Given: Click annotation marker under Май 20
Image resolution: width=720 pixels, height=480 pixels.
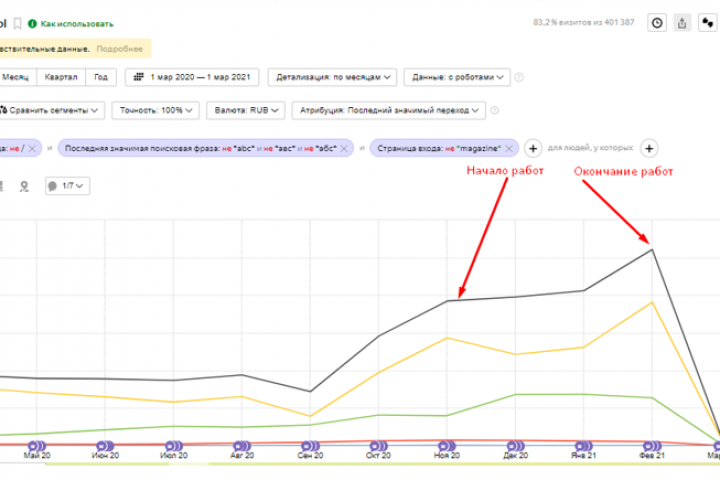Looking at the screenshot, I should (37, 446).
